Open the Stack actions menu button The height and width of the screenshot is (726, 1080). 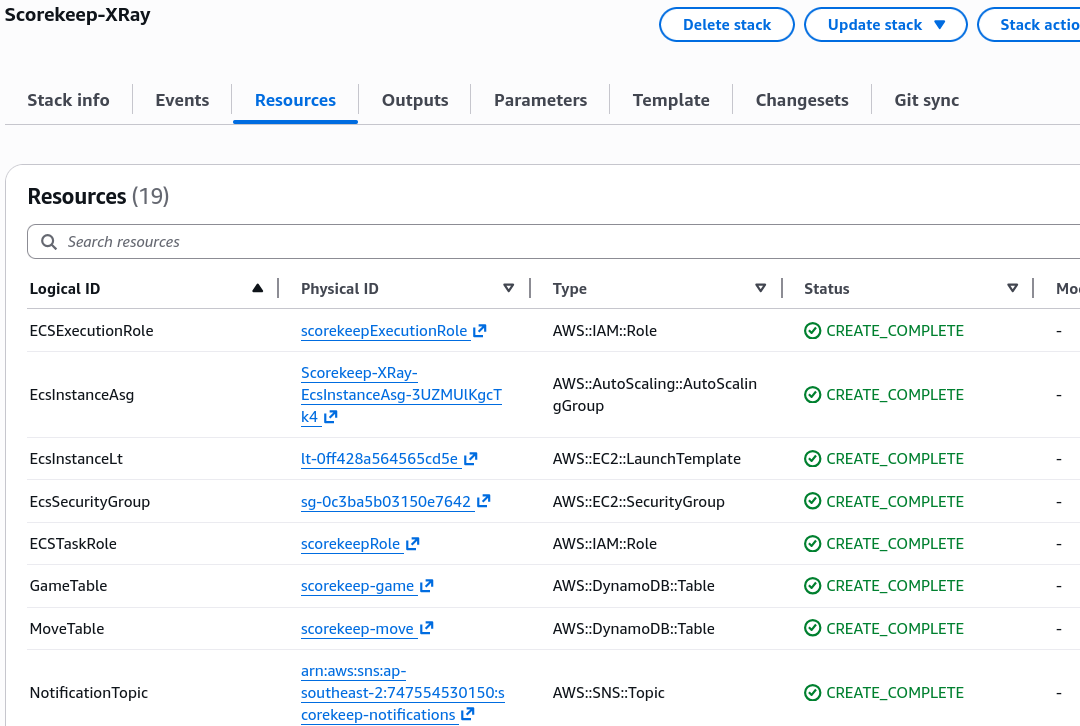click(1030, 25)
